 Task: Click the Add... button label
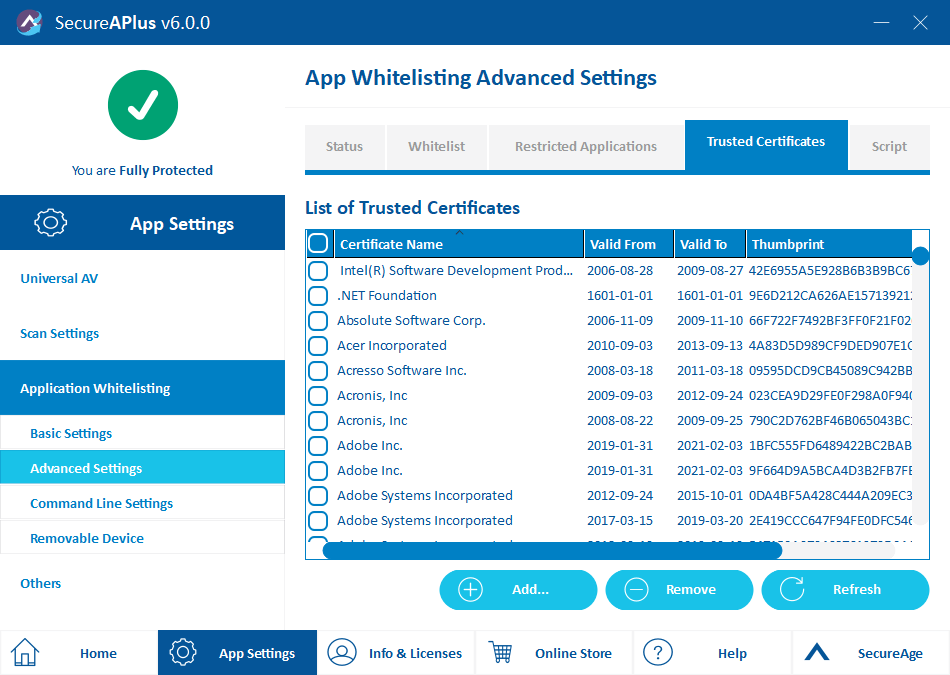[530, 590]
